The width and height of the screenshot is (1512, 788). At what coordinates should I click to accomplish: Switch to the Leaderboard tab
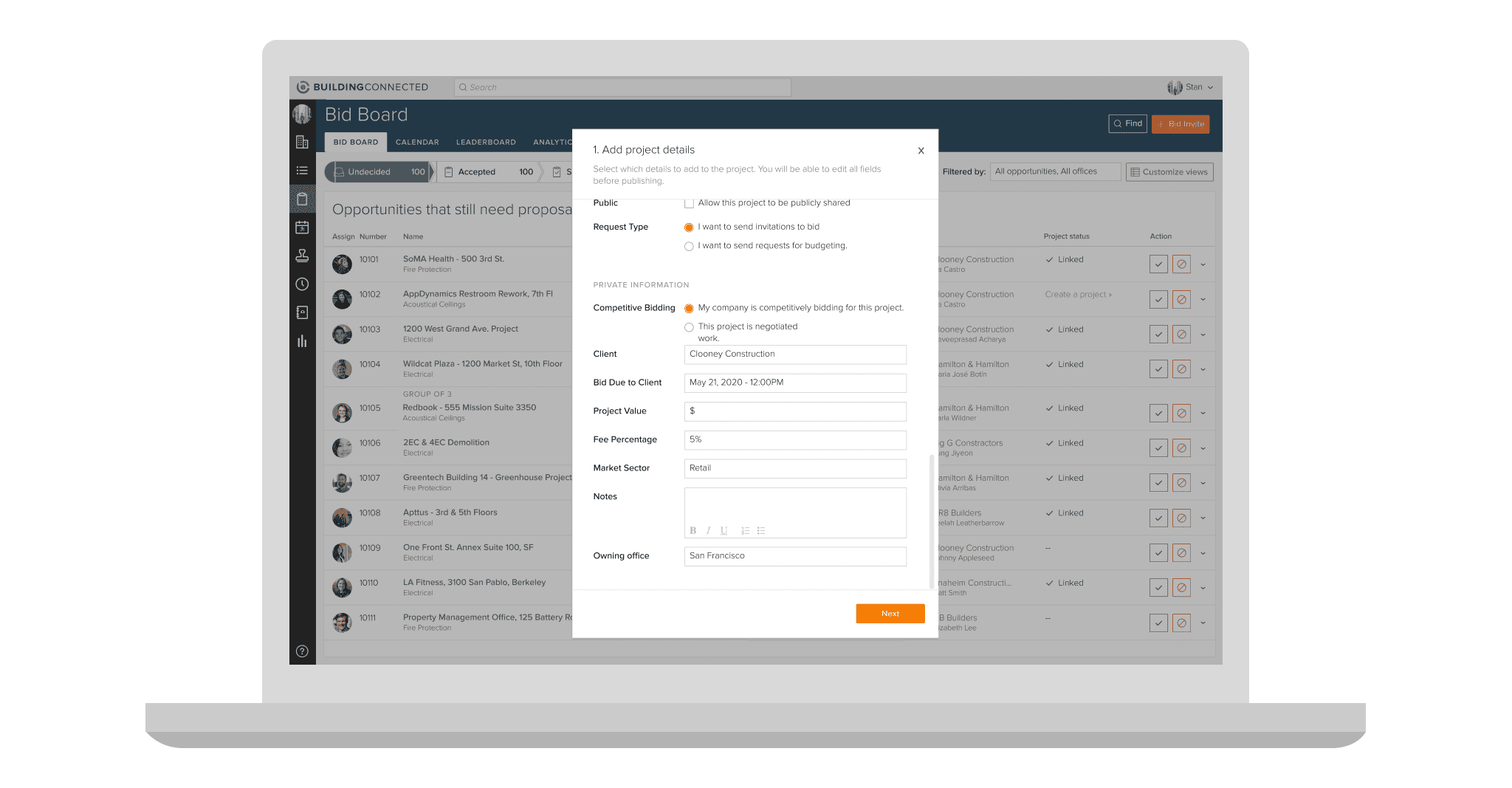point(486,142)
